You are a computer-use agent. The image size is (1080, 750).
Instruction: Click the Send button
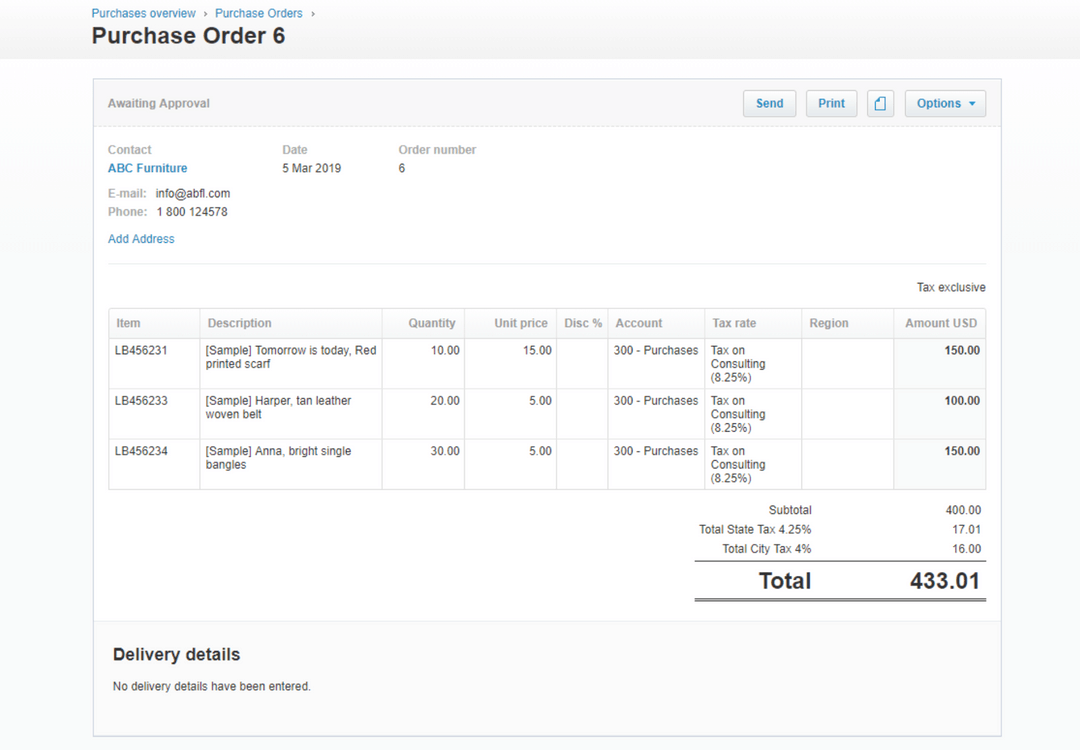pos(769,103)
